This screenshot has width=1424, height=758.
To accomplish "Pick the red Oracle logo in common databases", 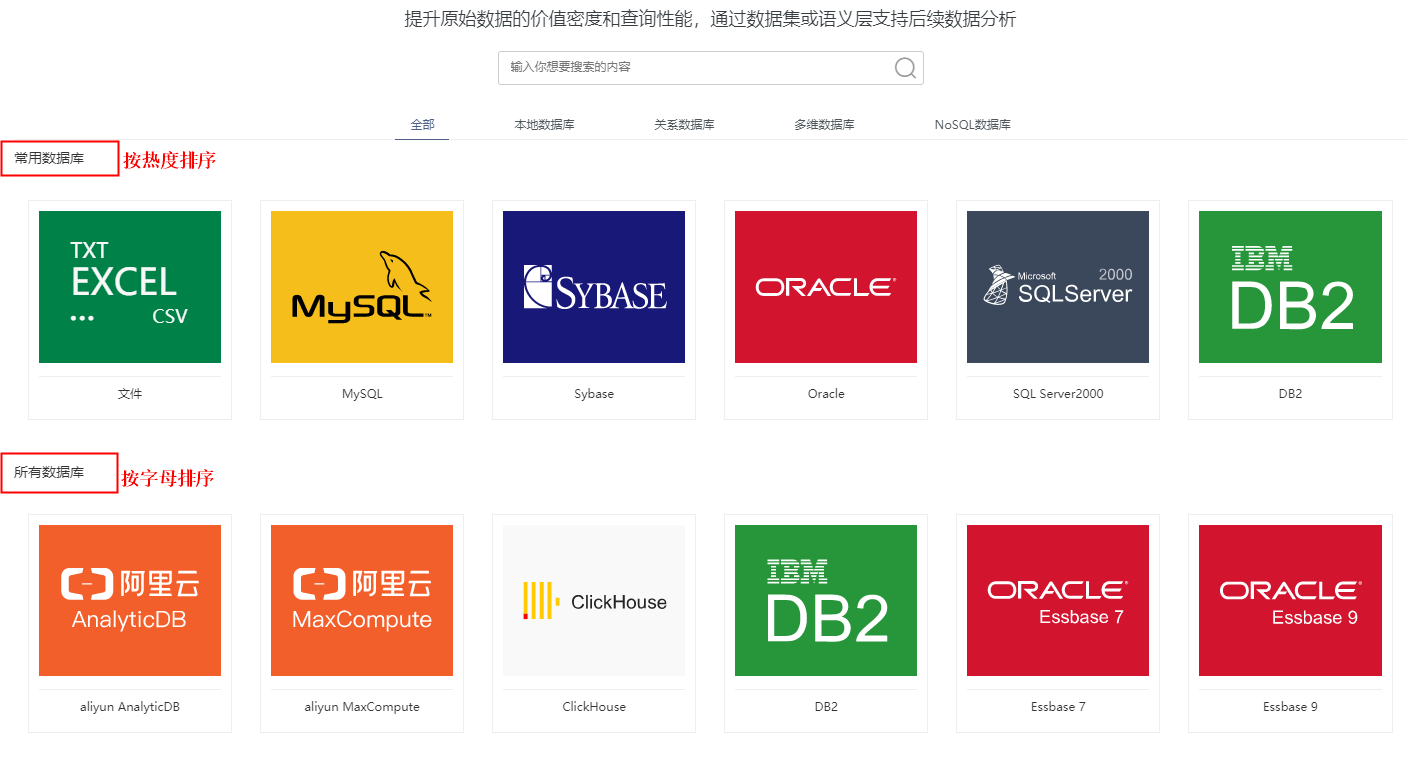I will [826, 287].
